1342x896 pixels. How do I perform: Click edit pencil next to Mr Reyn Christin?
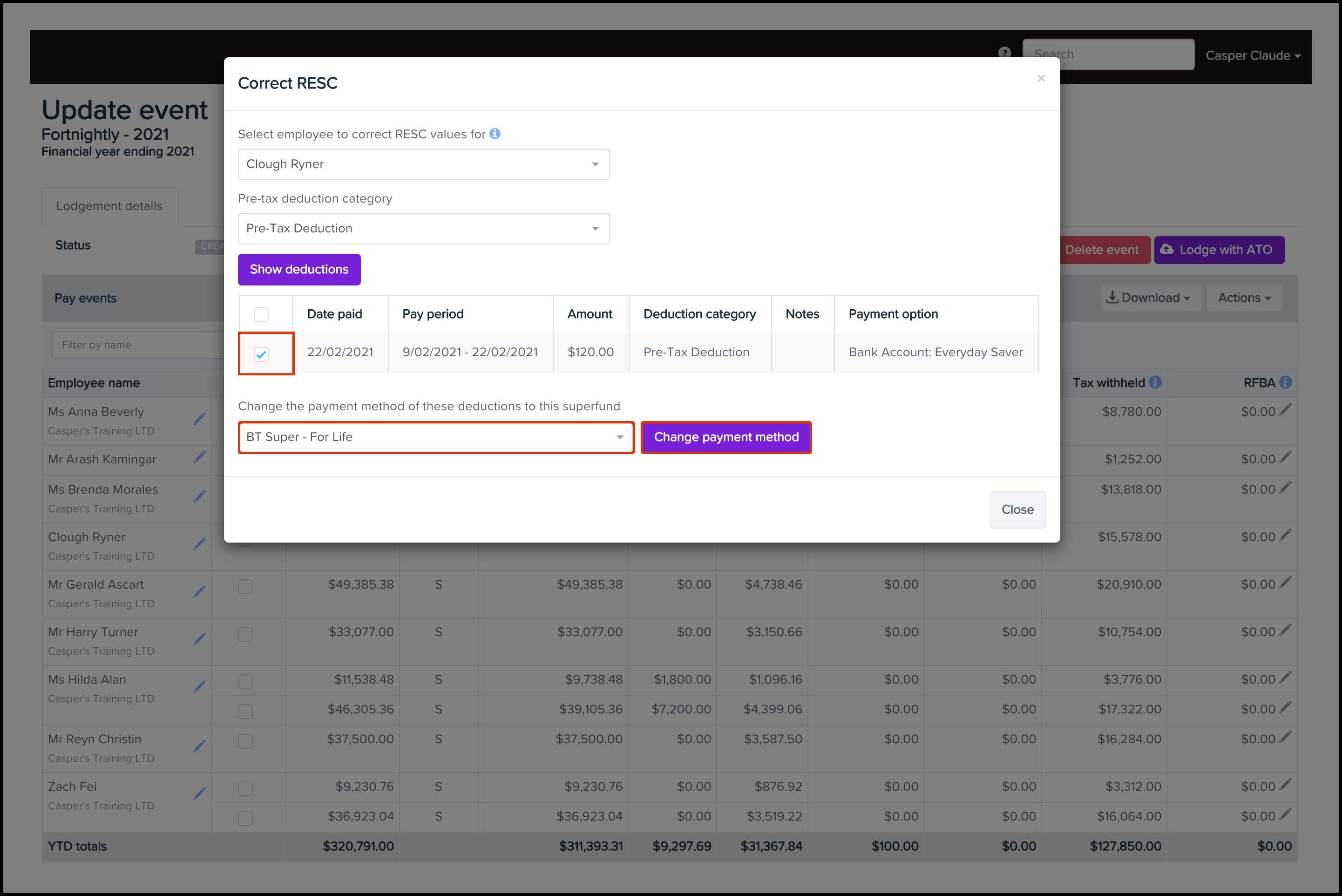pos(199,746)
